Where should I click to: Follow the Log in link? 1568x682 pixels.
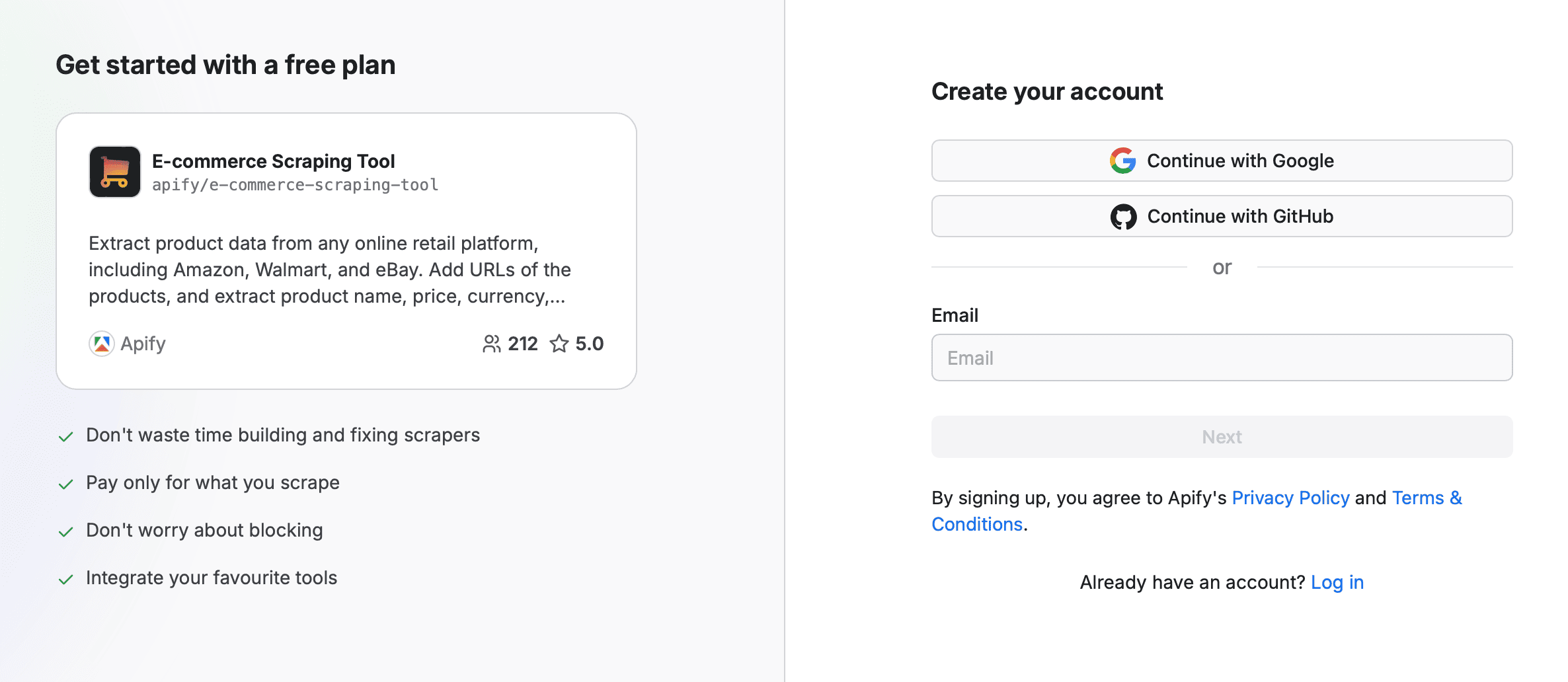click(x=1337, y=582)
